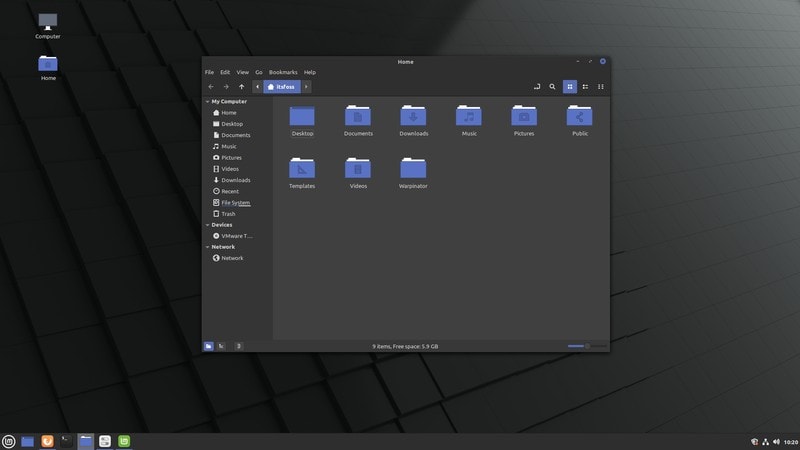
Task: Show sidebar tree view from status bar
Action: click(x=221, y=346)
